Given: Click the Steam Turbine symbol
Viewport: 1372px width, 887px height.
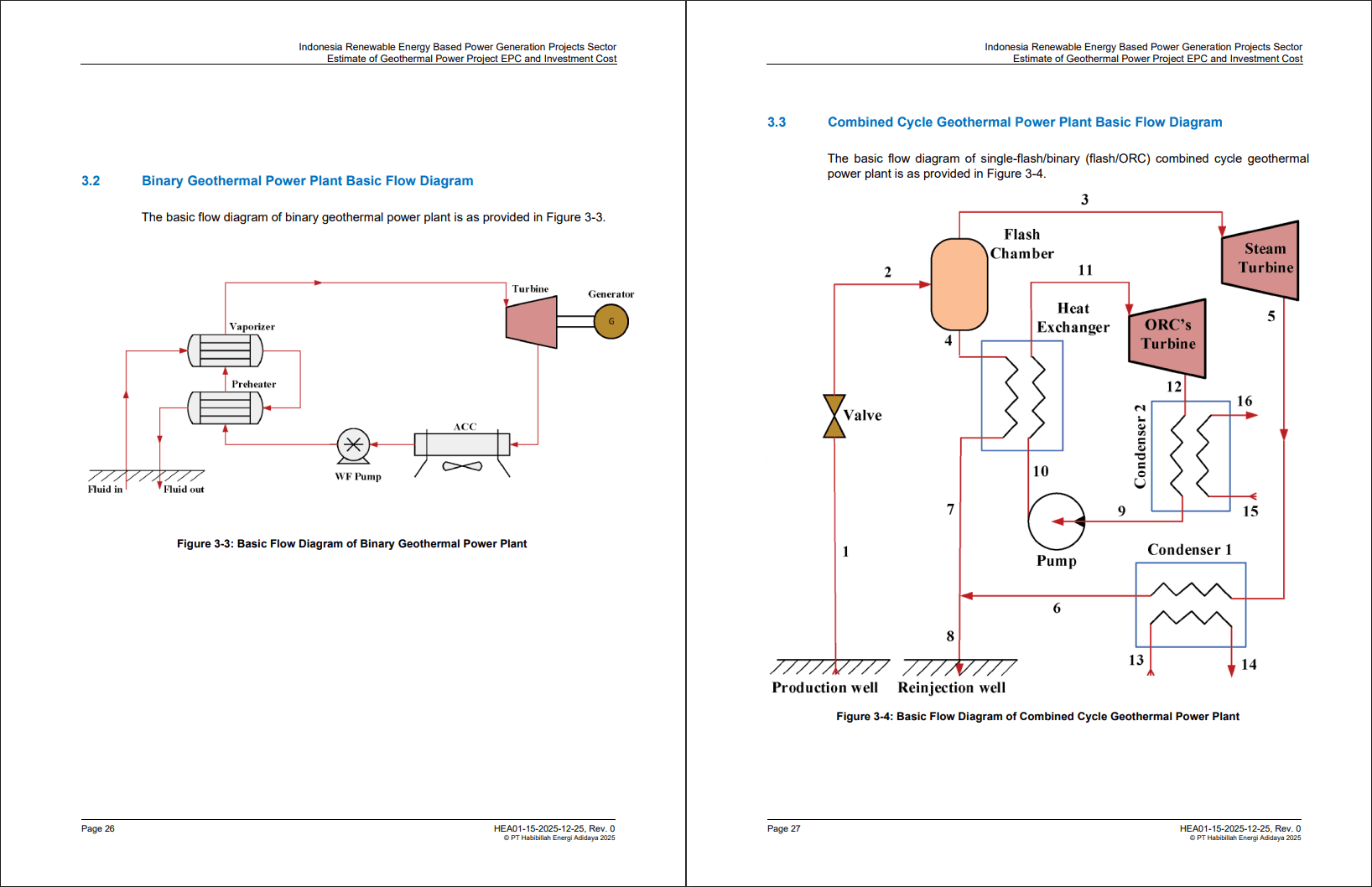Looking at the screenshot, I should (x=1260, y=259).
